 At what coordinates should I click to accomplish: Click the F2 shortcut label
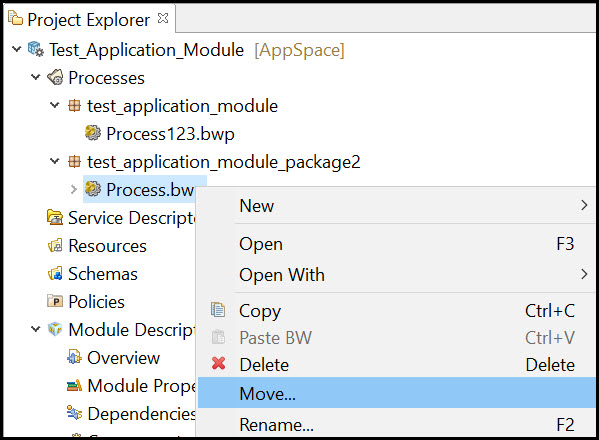tap(565, 425)
